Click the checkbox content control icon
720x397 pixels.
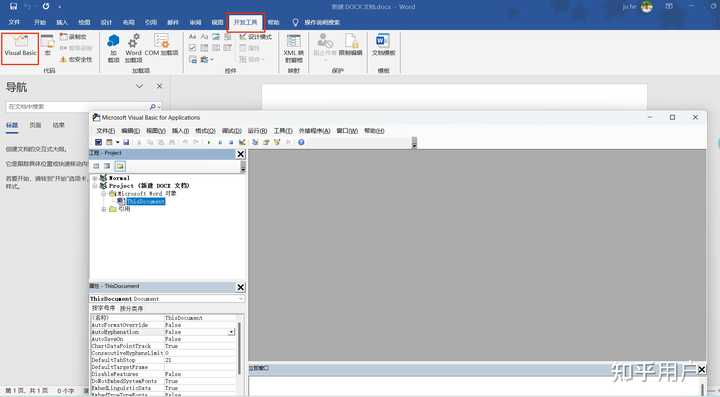click(x=192, y=48)
